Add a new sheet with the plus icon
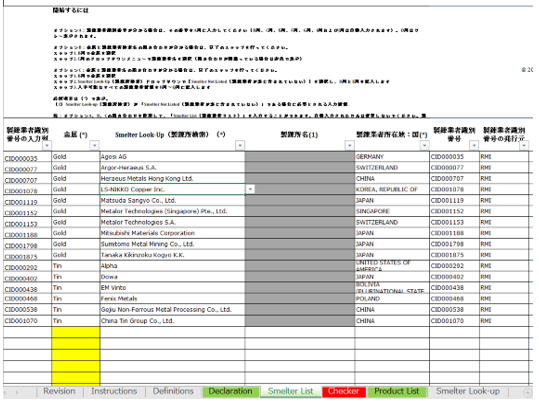This screenshot has height=404, width=539. coord(527,392)
